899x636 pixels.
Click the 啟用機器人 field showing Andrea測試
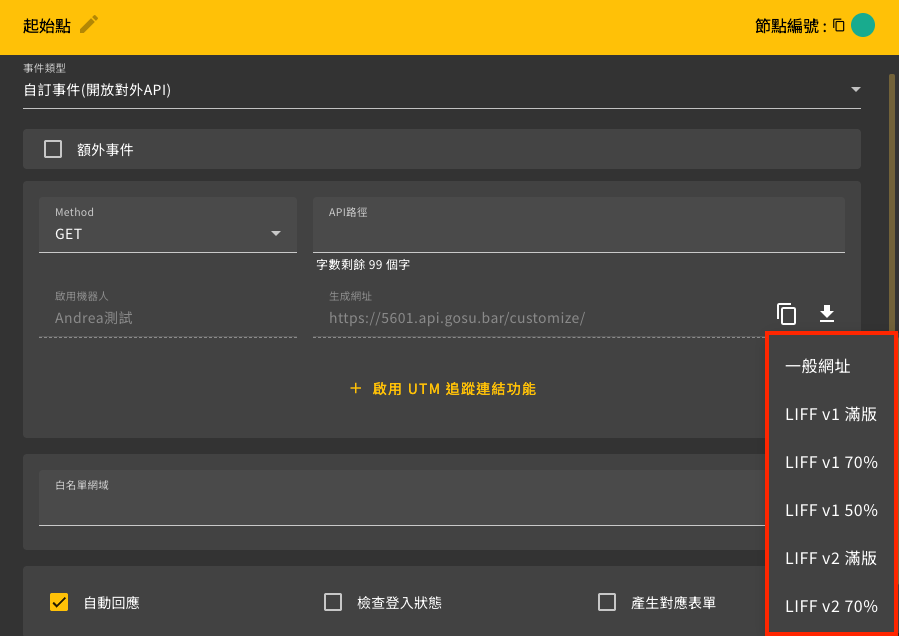(168, 310)
